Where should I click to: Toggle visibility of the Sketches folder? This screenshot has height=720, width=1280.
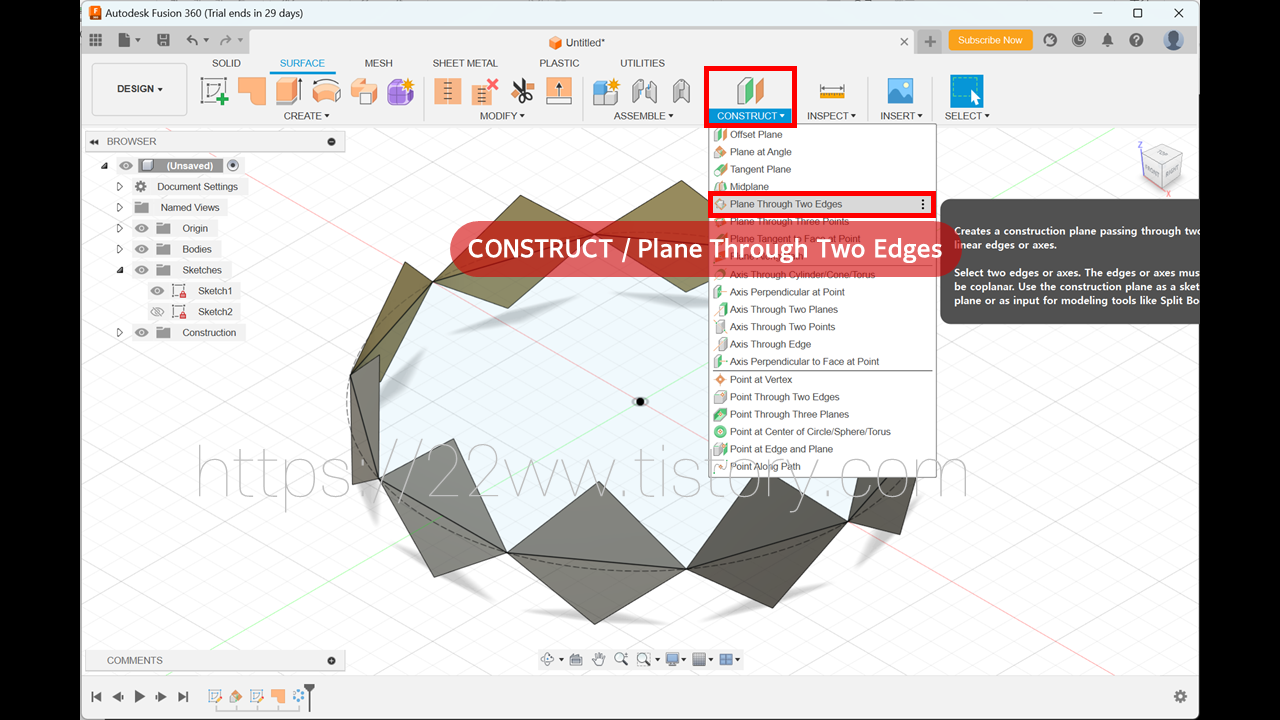(x=141, y=270)
